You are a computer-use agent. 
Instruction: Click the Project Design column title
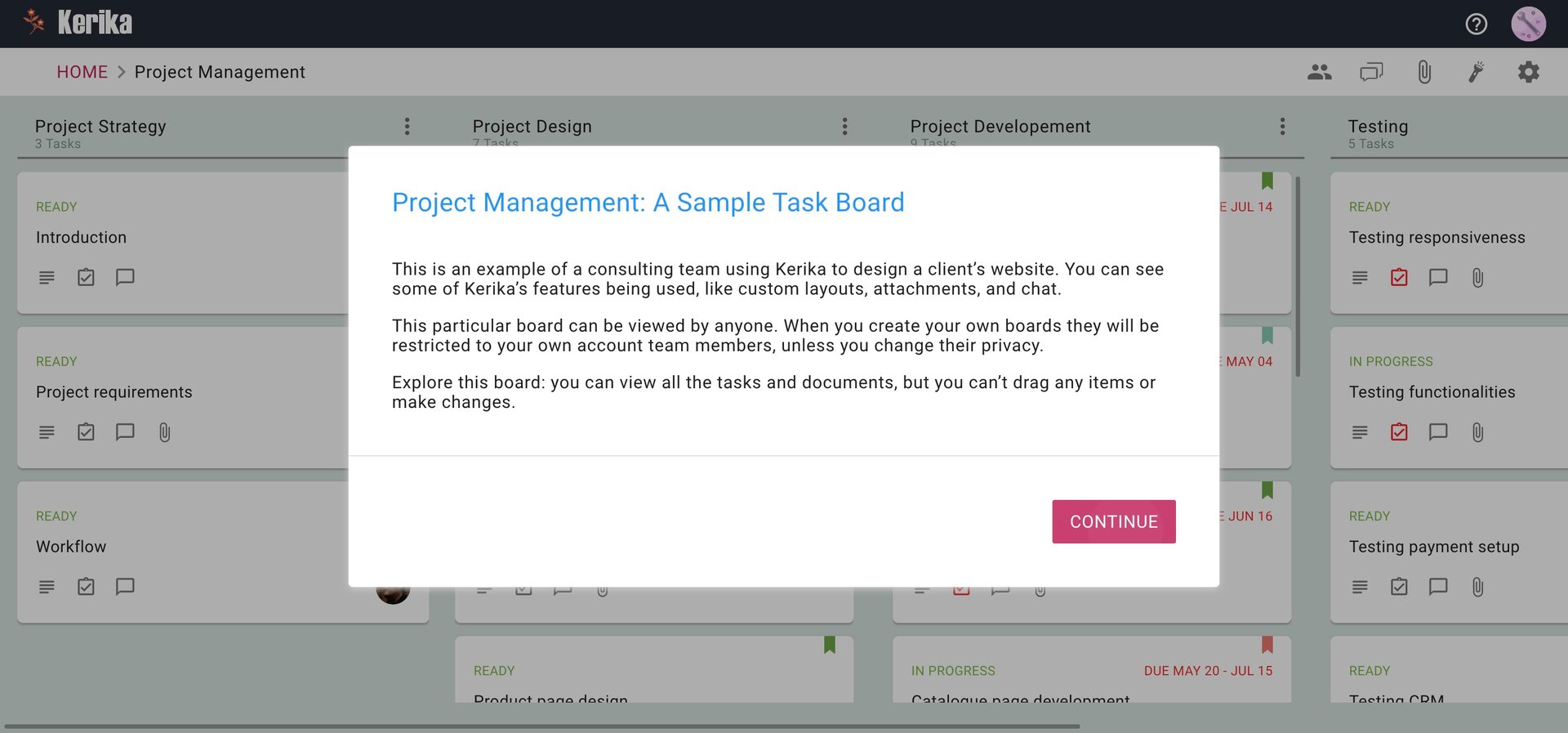pyautogui.click(x=532, y=127)
